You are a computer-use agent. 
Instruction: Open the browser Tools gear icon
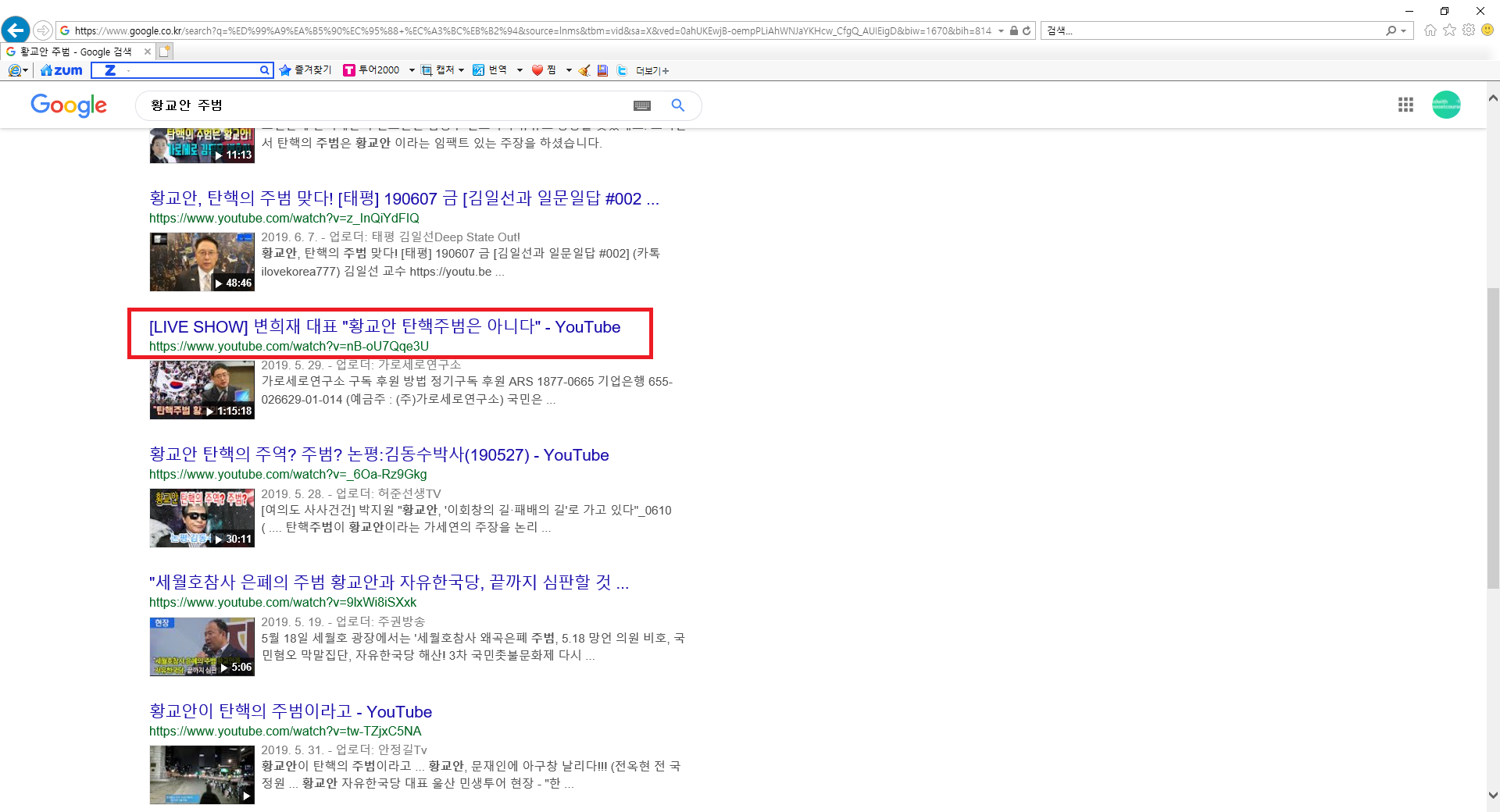[1469, 30]
